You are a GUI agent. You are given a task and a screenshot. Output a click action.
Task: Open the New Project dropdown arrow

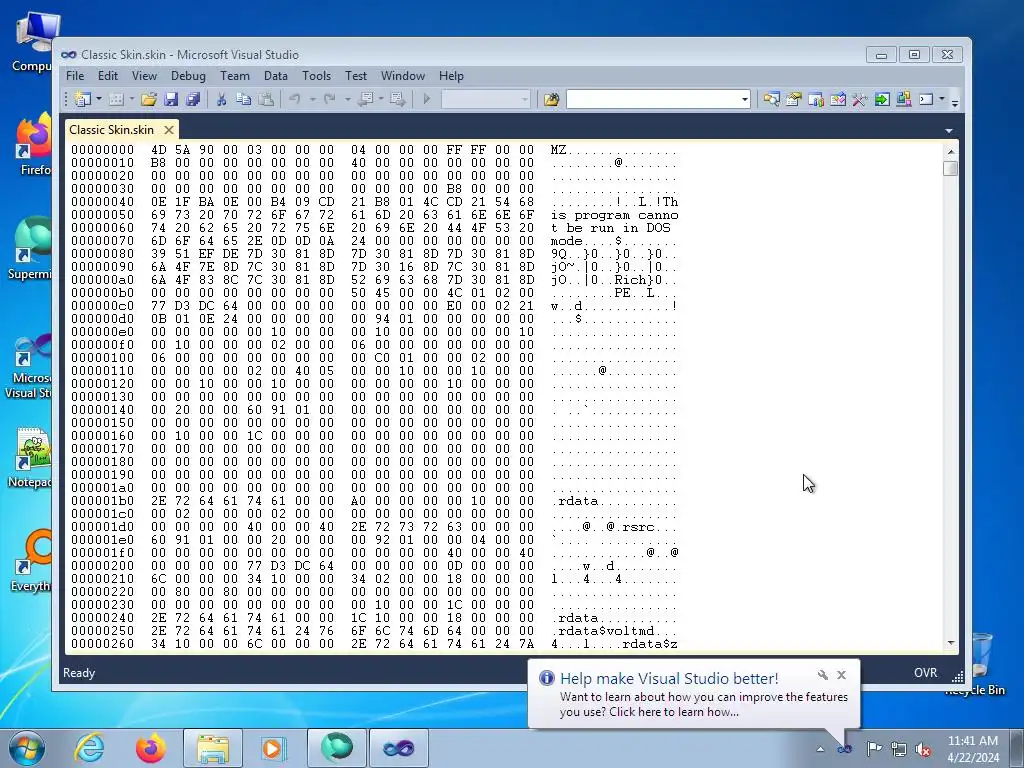click(99, 99)
